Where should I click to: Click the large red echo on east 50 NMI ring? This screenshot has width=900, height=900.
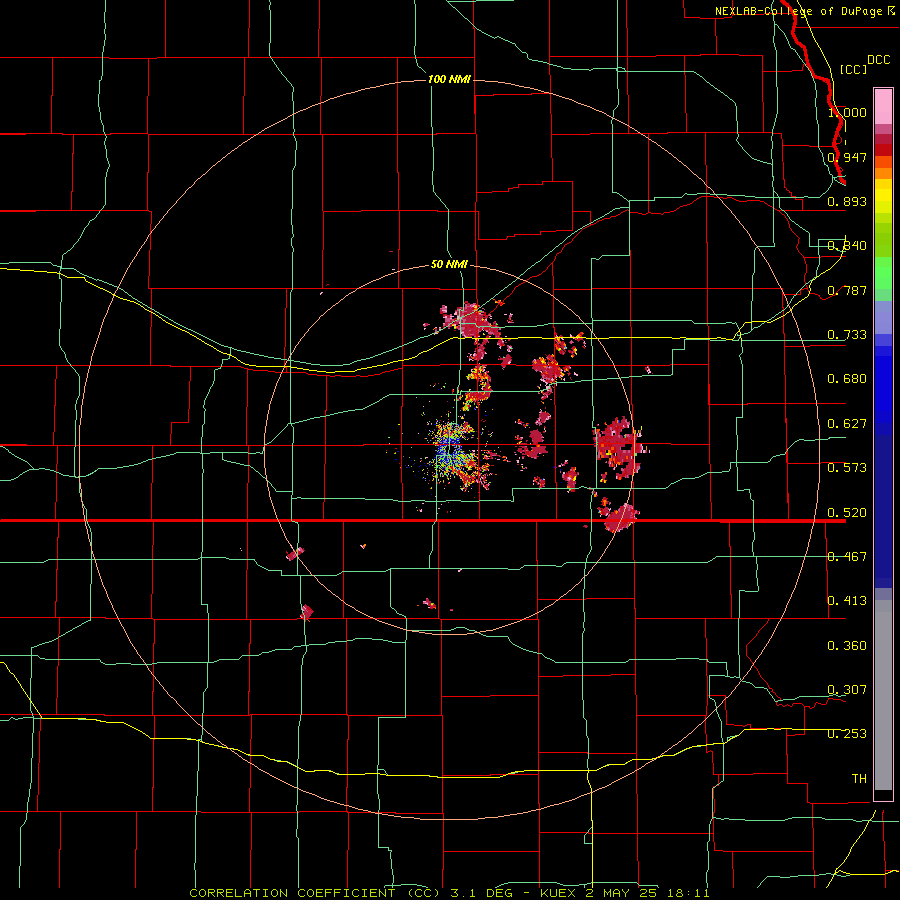(619, 448)
